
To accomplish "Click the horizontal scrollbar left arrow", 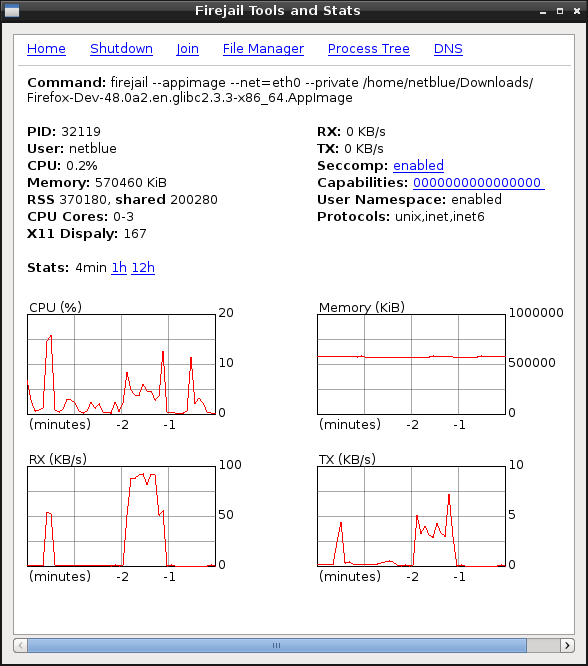I will (20, 646).
